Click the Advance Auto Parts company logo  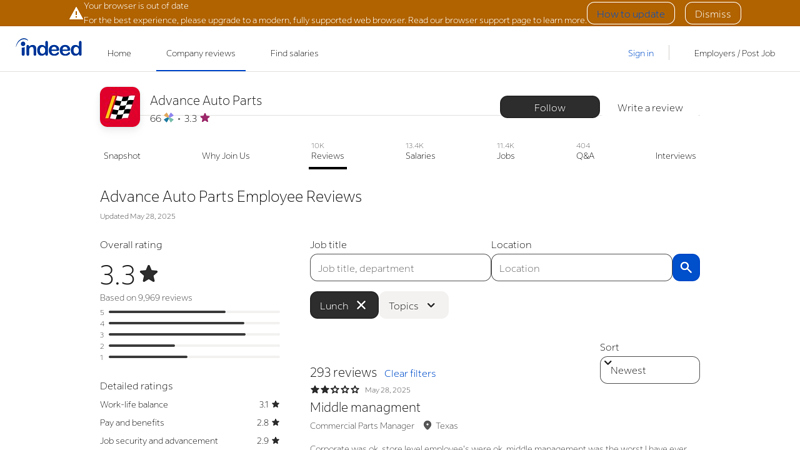[x=120, y=107]
